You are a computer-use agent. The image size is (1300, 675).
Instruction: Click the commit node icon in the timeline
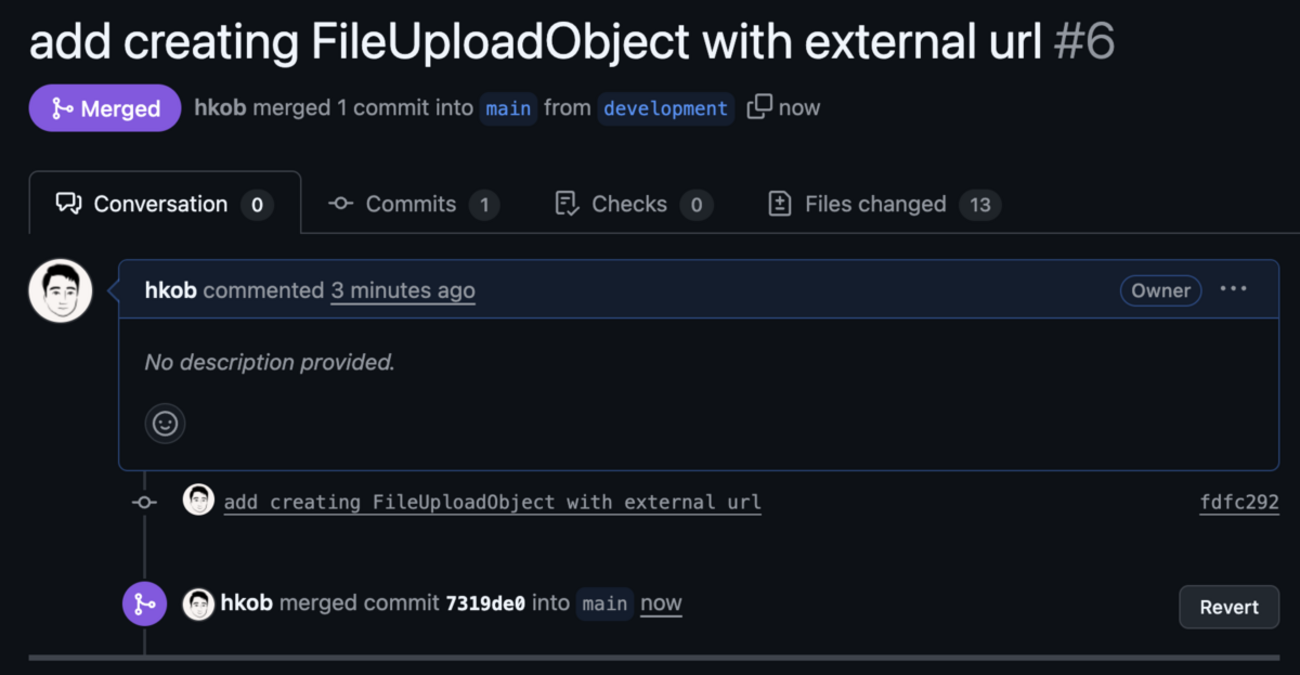(x=144, y=502)
